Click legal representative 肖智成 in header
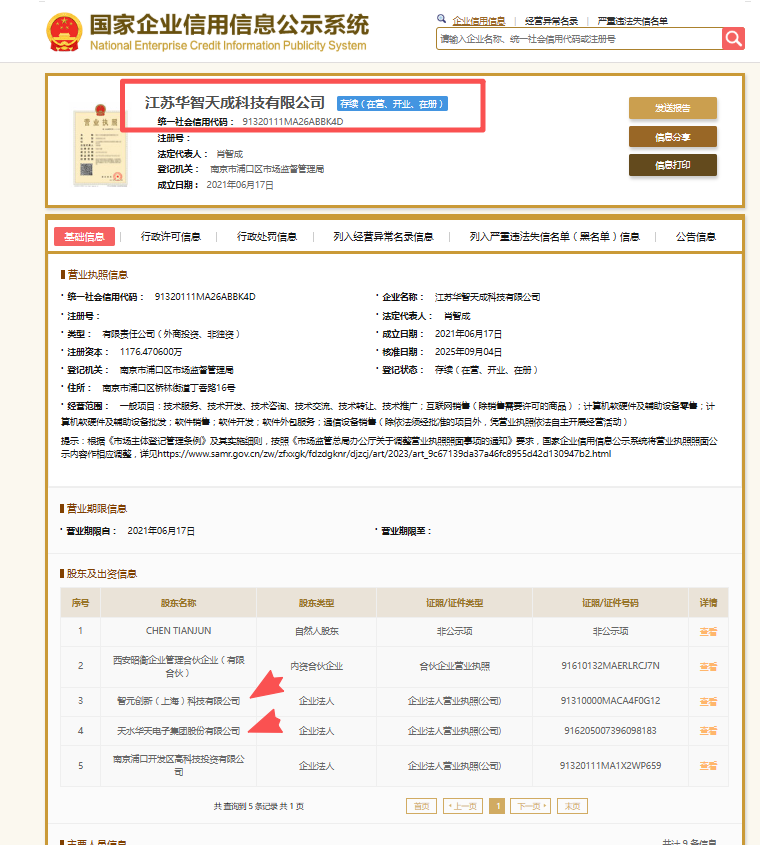 230,154
